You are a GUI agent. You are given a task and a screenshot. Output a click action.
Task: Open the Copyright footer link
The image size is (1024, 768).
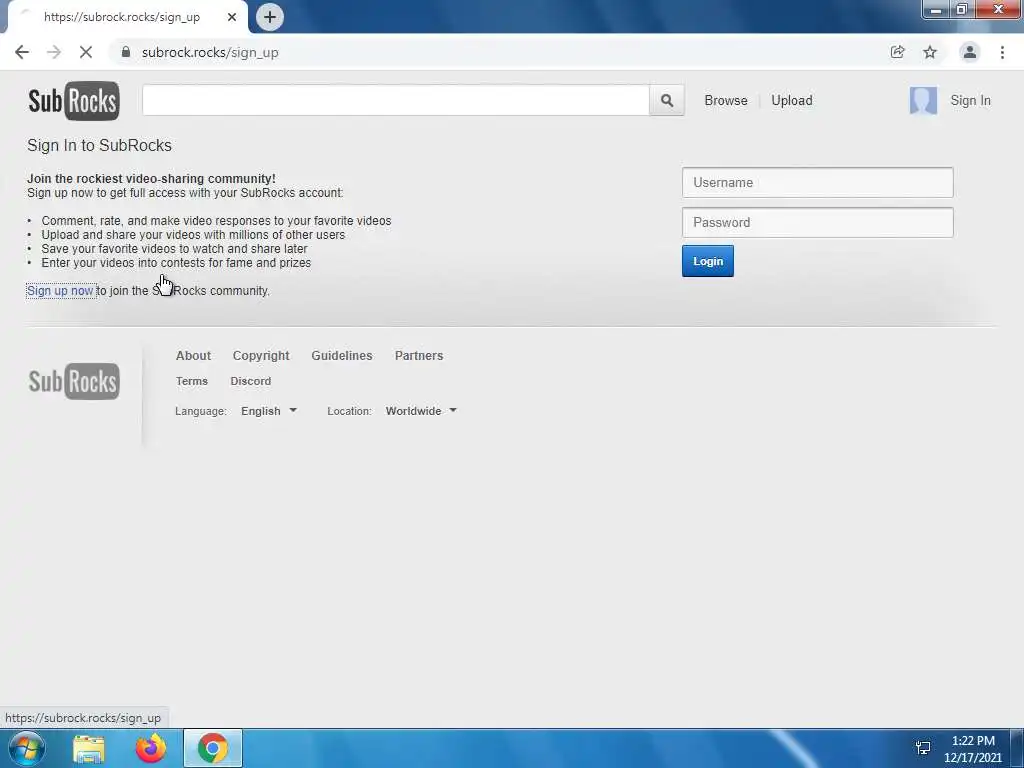click(x=261, y=356)
